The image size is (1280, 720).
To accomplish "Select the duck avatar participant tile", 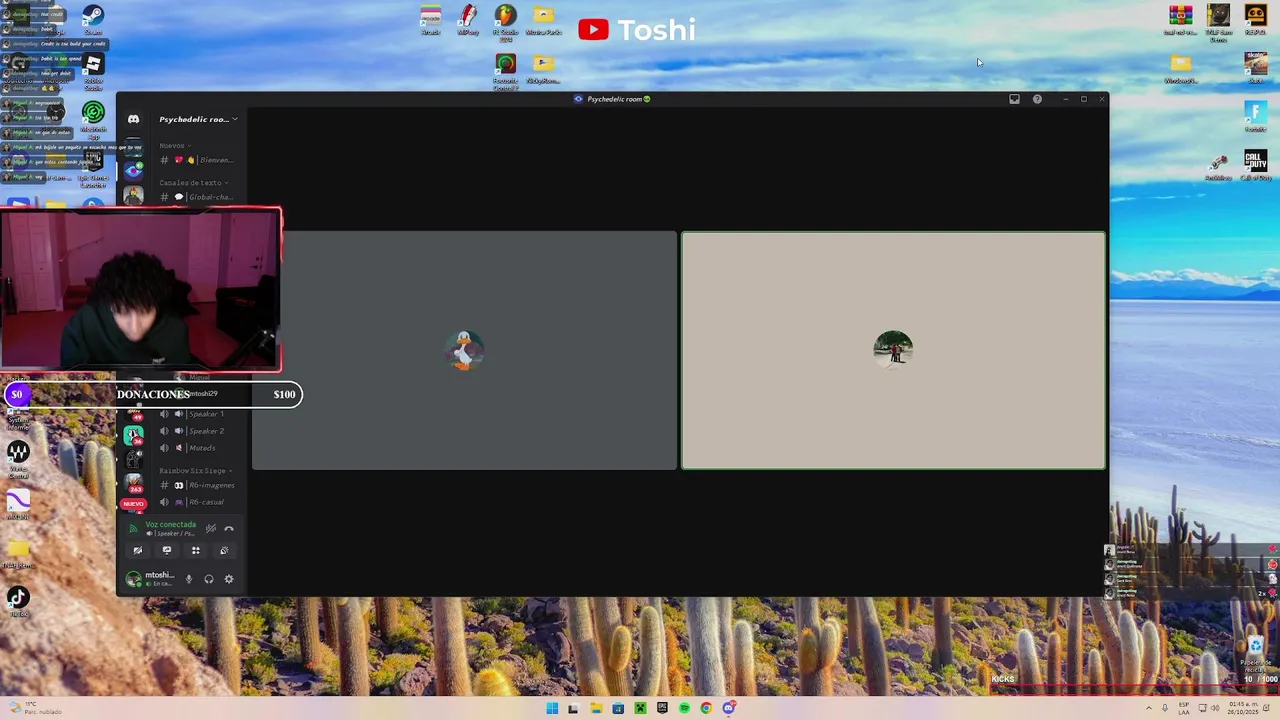I will click(464, 350).
